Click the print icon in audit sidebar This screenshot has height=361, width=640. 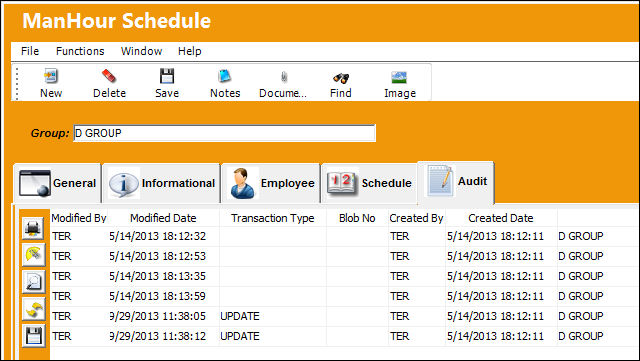tap(33, 228)
